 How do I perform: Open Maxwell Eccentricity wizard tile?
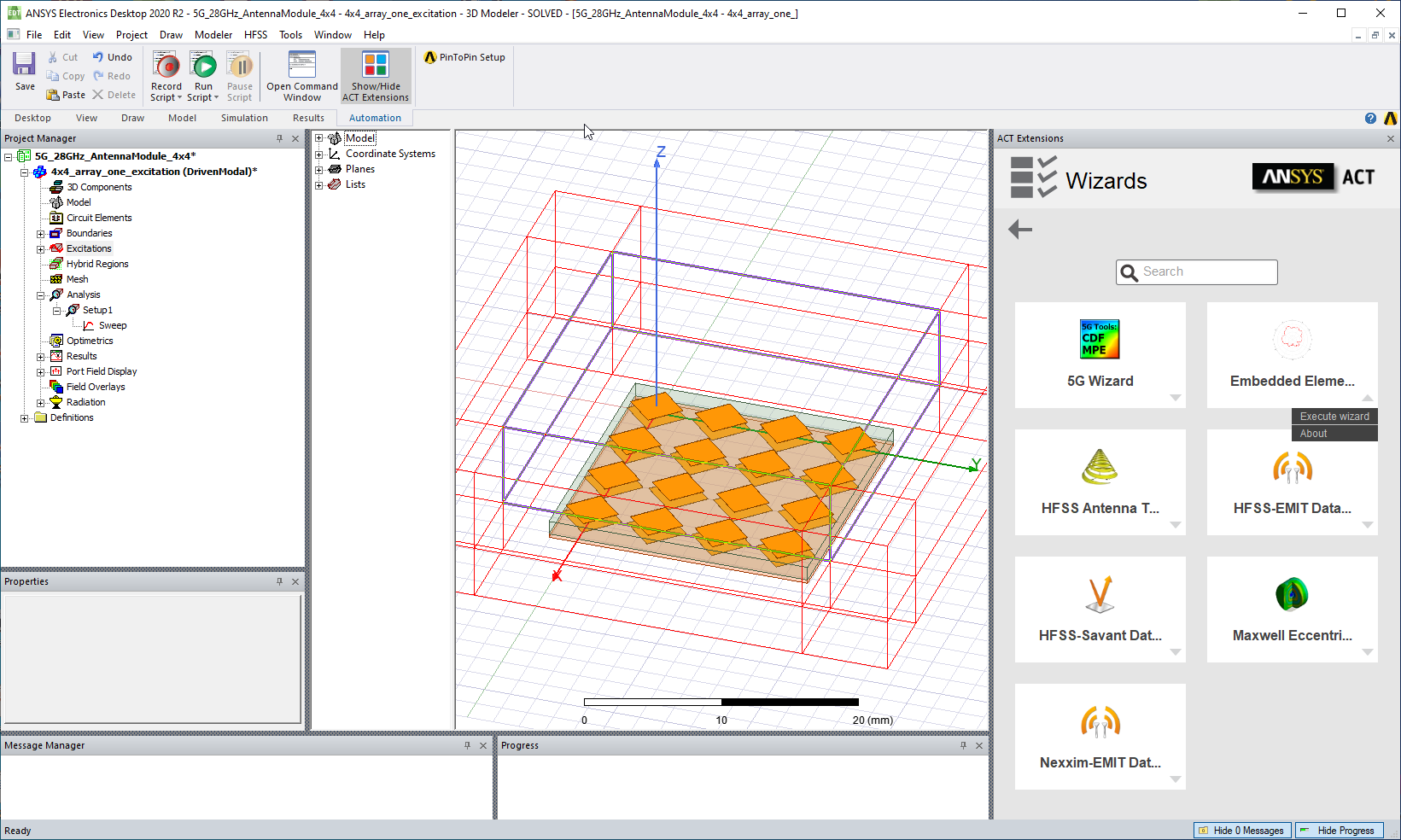1293,610
